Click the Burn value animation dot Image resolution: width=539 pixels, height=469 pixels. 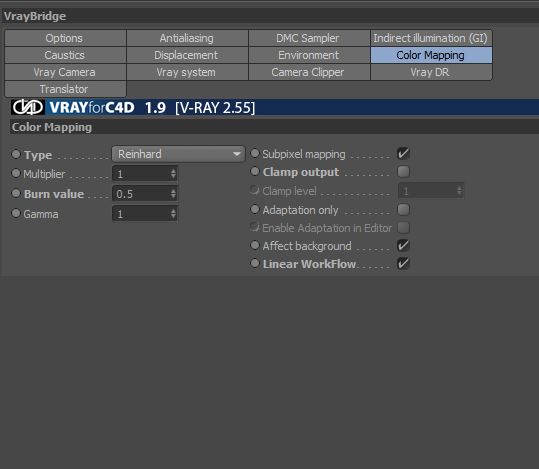pyautogui.click(x=16, y=193)
